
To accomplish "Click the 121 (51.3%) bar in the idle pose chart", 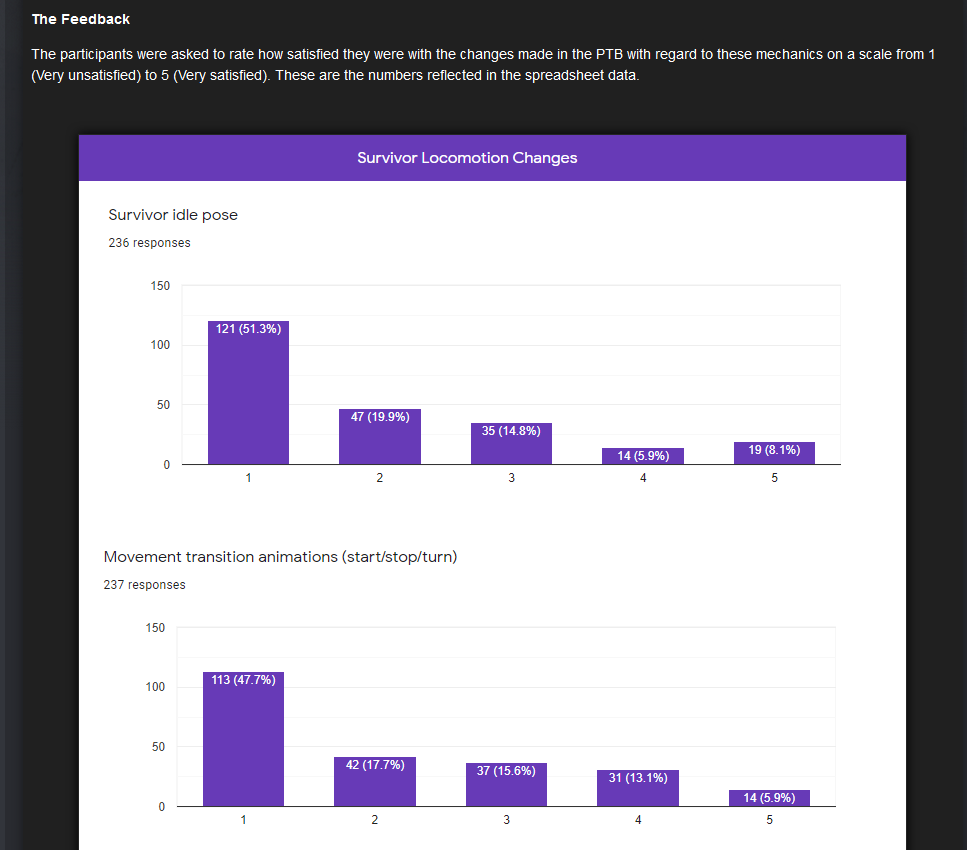I will (249, 392).
